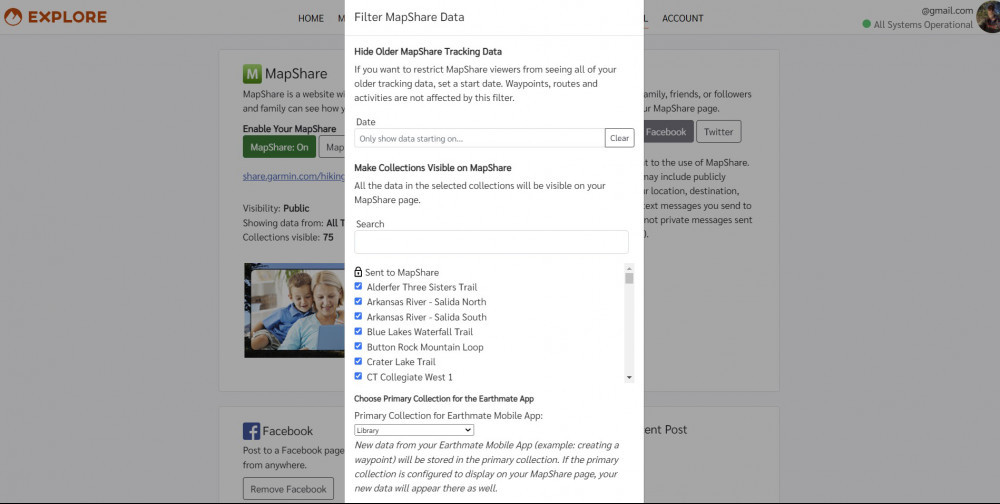Open the share.garmin.com MapShare link
The image size is (1000, 504).
[x=293, y=176]
